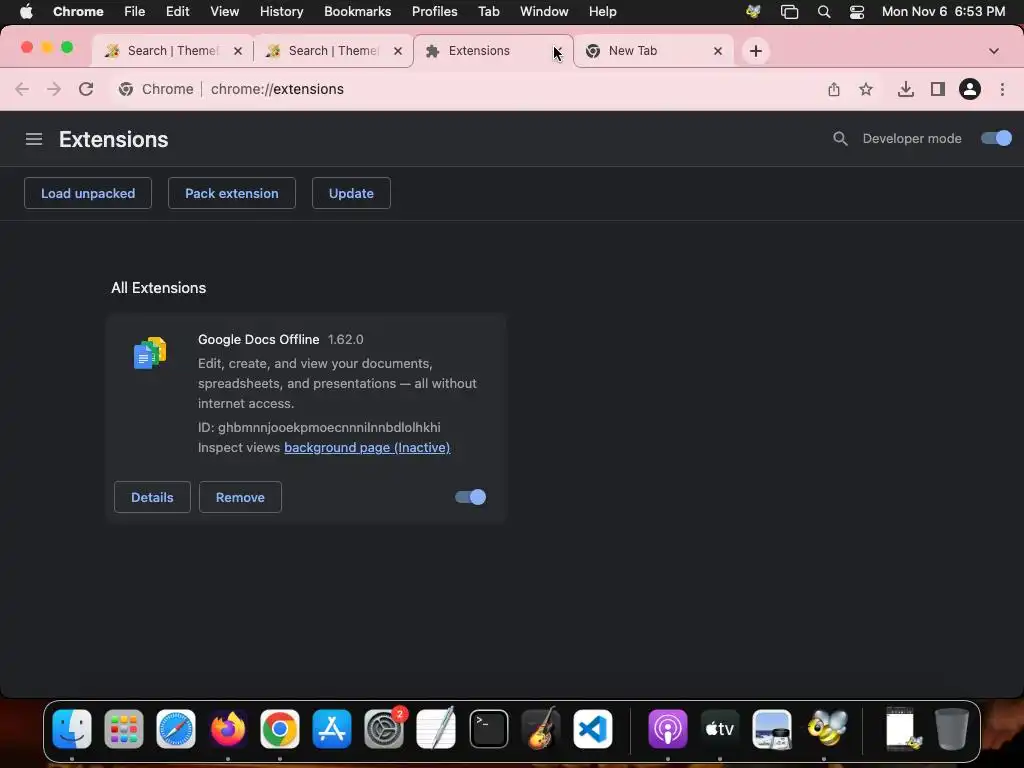Click the Pack extension button
The height and width of the screenshot is (768, 1024).
[232, 193]
